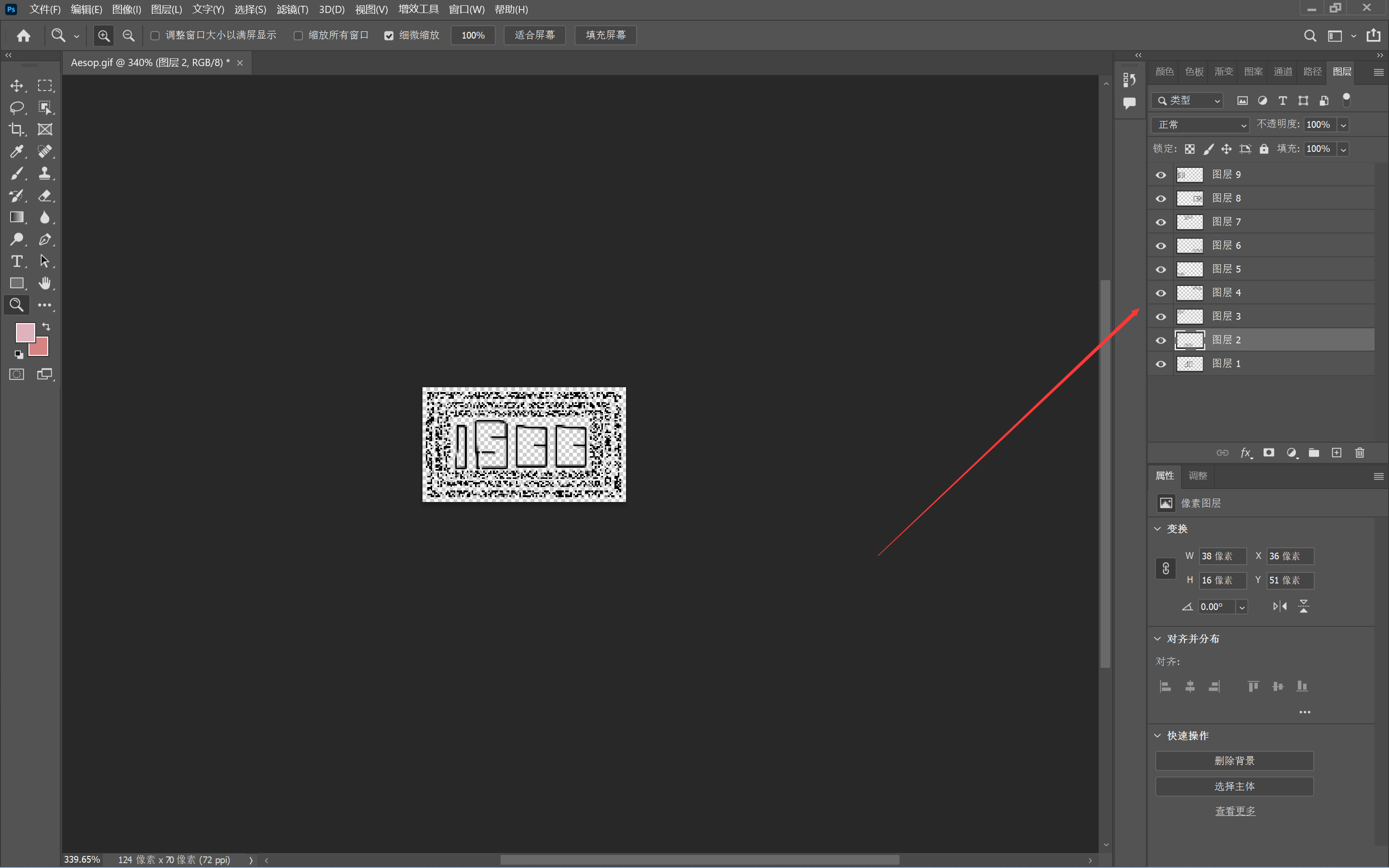This screenshot has height=868, width=1389.
Task: Click the pink foreground color swatch
Action: 25,332
